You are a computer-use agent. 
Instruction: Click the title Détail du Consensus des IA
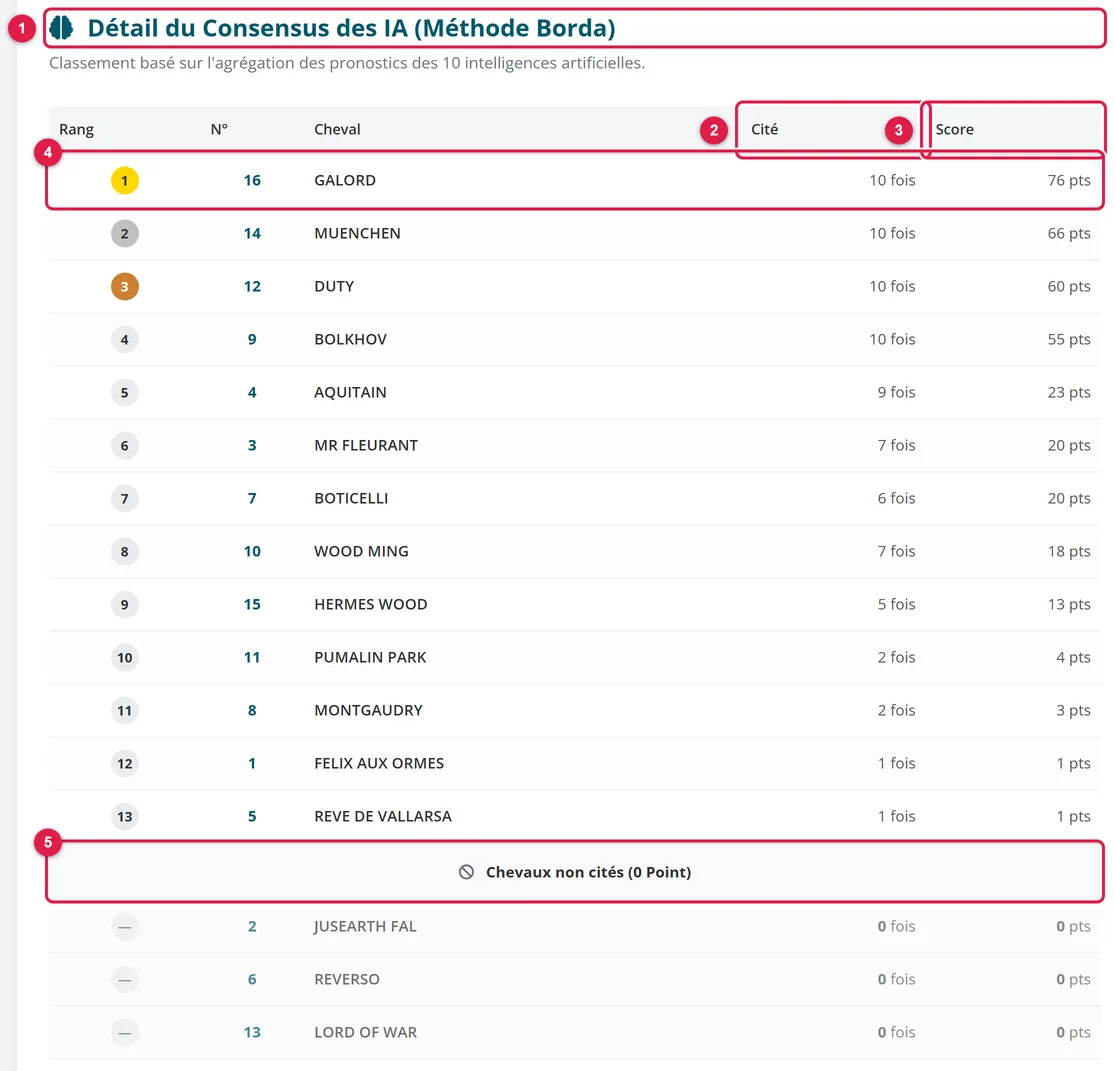click(351, 28)
